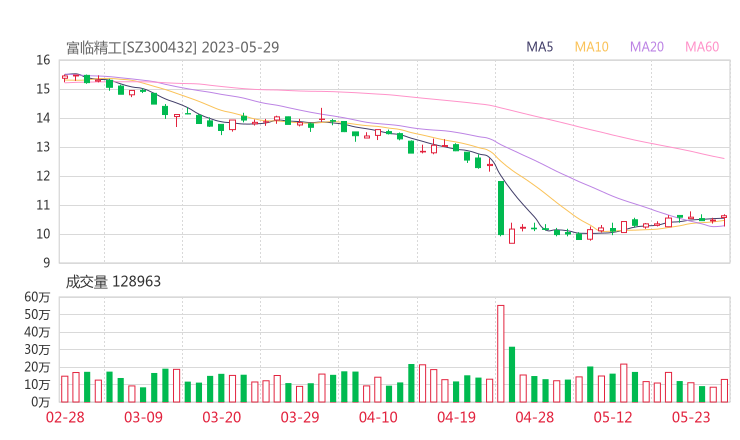Screen dimensions: 740x440
Task: Click the 02-28 date label
Action: [x=65, y=417]
